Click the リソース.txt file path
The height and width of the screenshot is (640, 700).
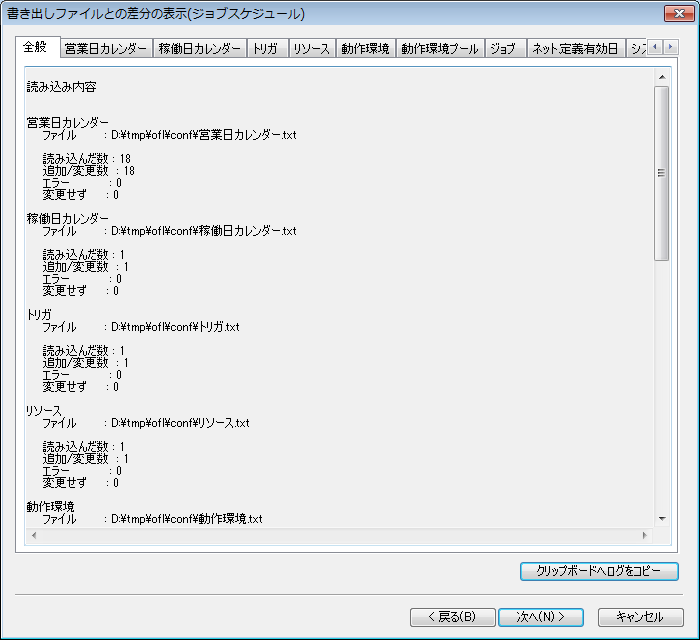(x=180, y=423)
